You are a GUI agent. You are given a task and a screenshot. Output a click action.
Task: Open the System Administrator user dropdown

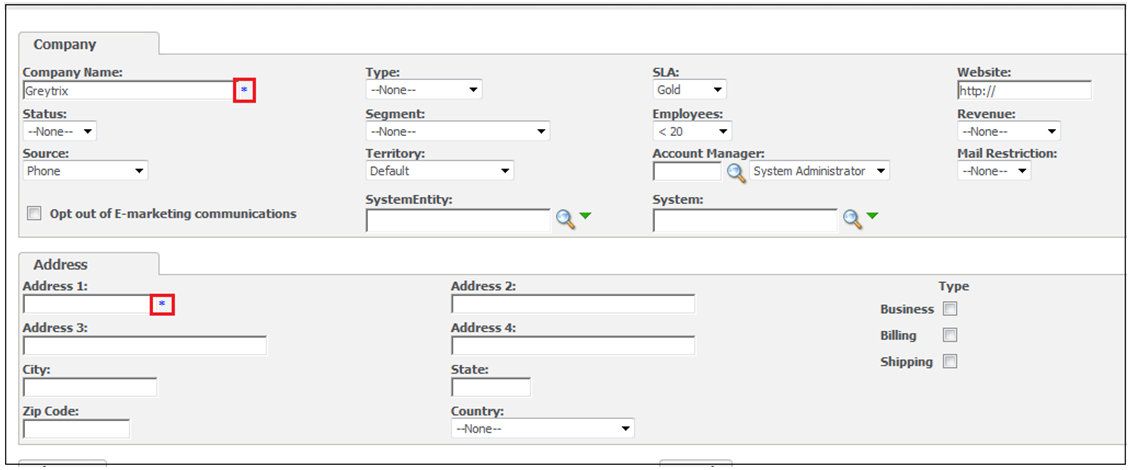pyautogui.click(x=819, y=171)
